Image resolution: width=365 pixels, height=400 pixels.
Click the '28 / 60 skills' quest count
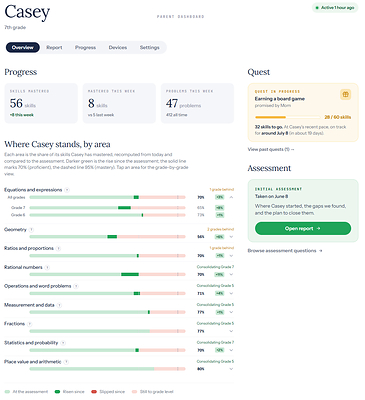[338, 117]
